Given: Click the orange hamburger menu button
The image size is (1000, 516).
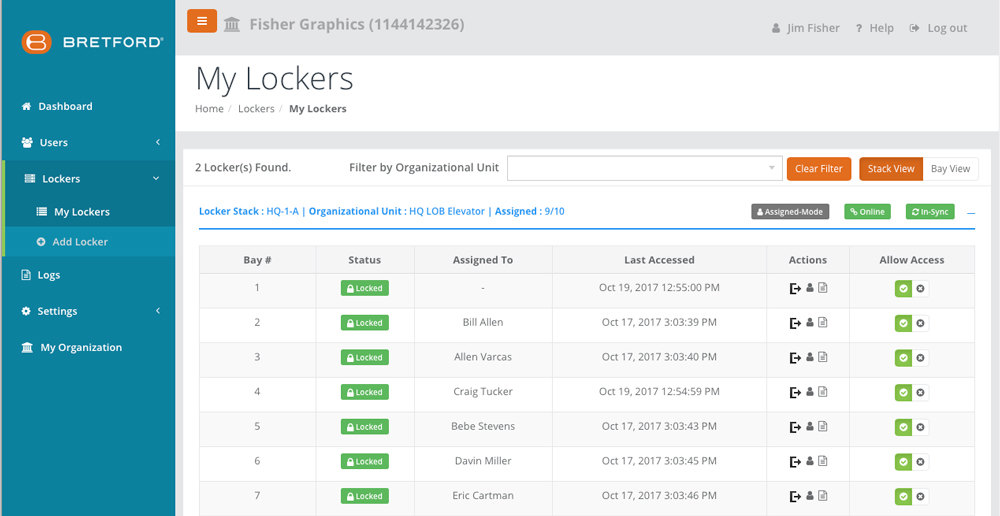Looking at the screenshot, I should [202, 21].
